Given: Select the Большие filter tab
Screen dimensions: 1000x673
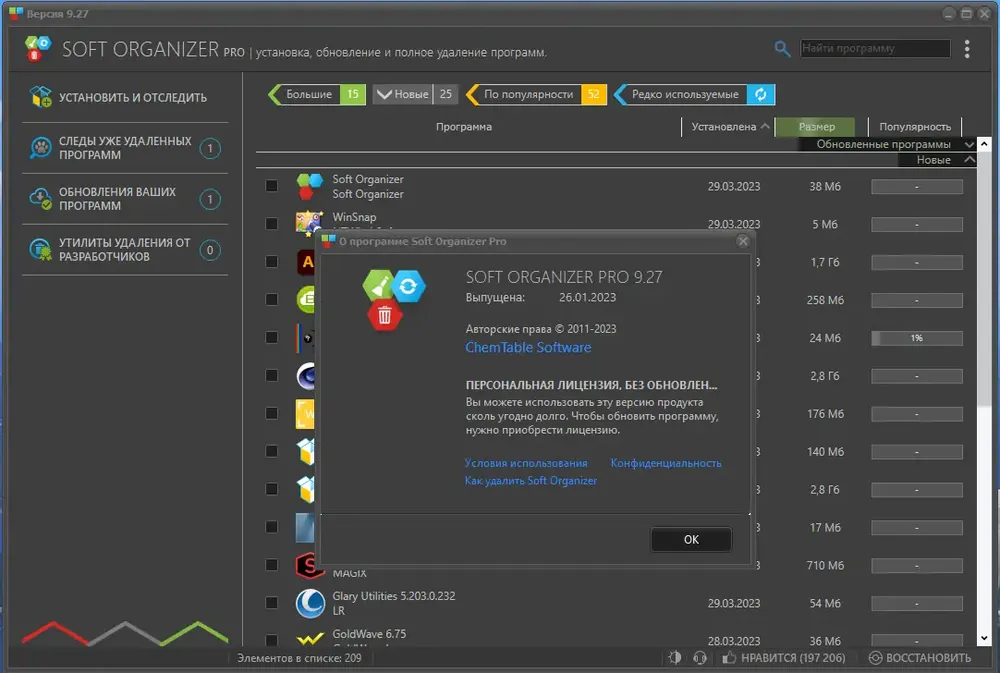Looking at the screenshot, I should 316,94.
